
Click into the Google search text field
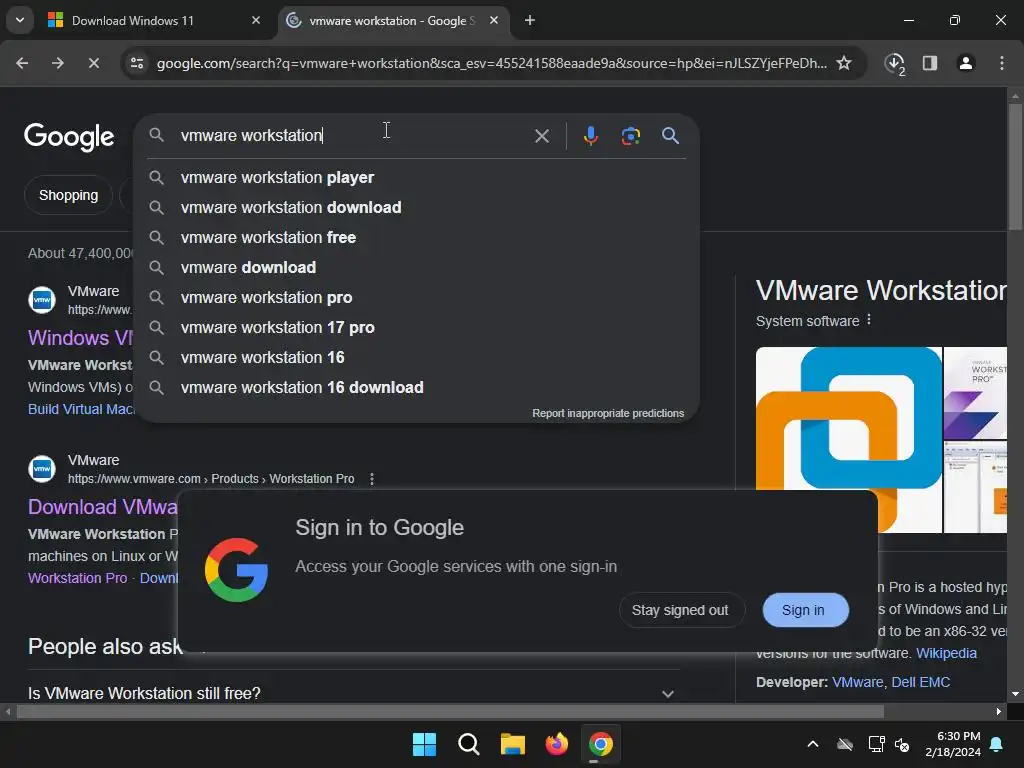click(x=353, y=135)
